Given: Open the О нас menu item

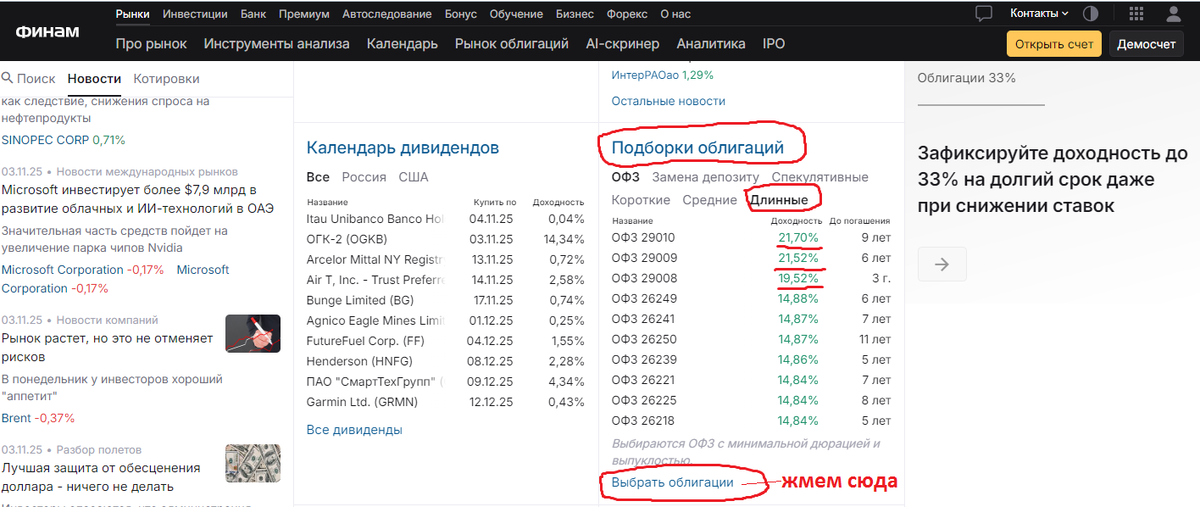Looking at the screenshot, I should pos(677,14).
